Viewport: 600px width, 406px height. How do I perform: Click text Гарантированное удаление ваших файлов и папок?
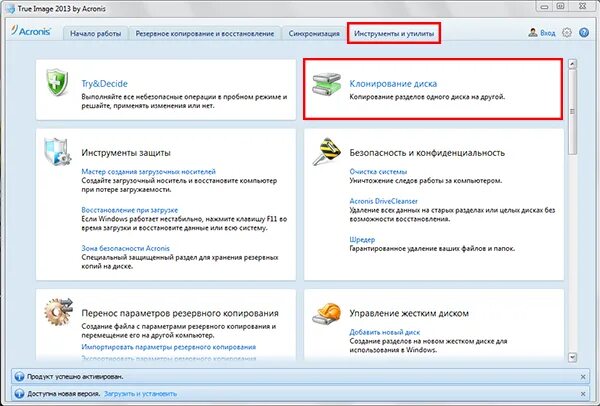pyautogui.click(x=432, y=248)
